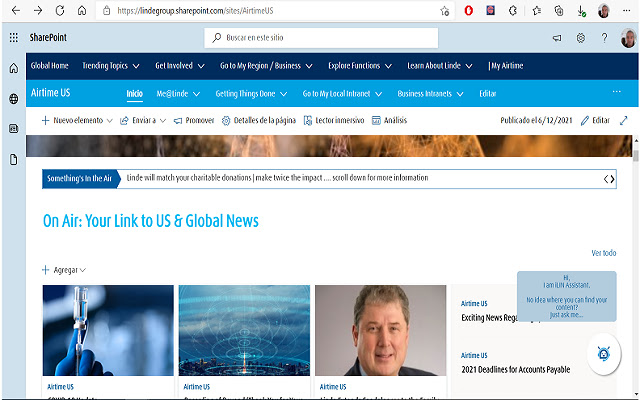Open the SharePoint app launcher grid
This screenshot has height=400, width=640.
pyautogui.click(x=13, y=38)
